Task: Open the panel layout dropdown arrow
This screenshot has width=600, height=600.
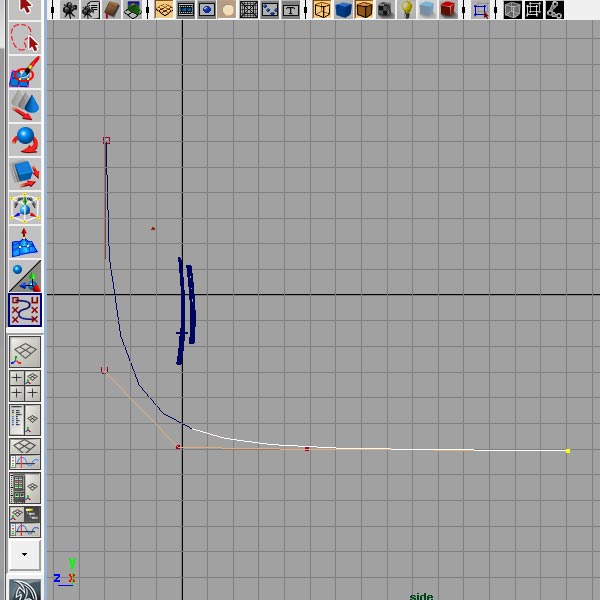Action: coord(24,554)
